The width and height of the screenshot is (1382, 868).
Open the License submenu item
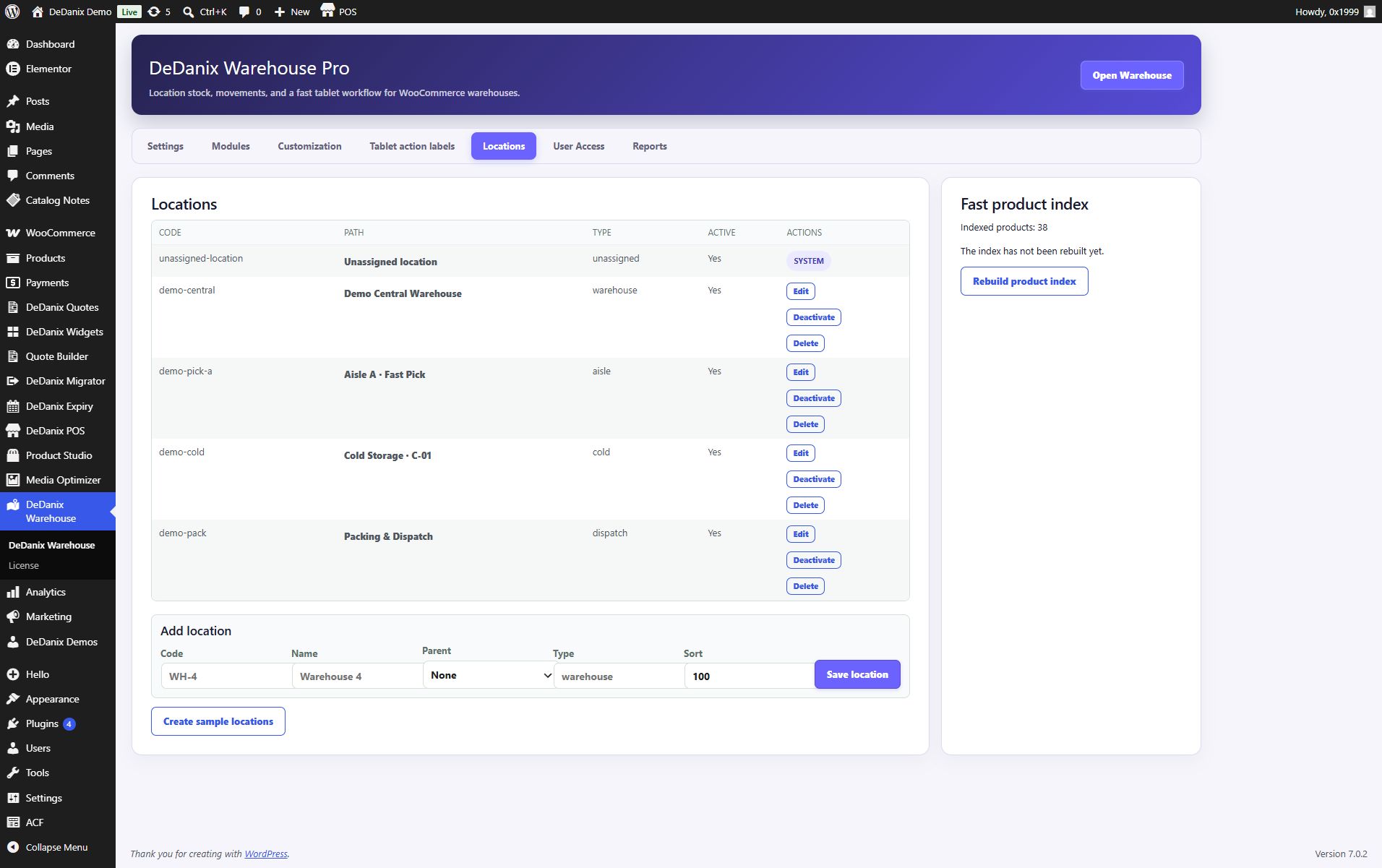tap(24, 566)
